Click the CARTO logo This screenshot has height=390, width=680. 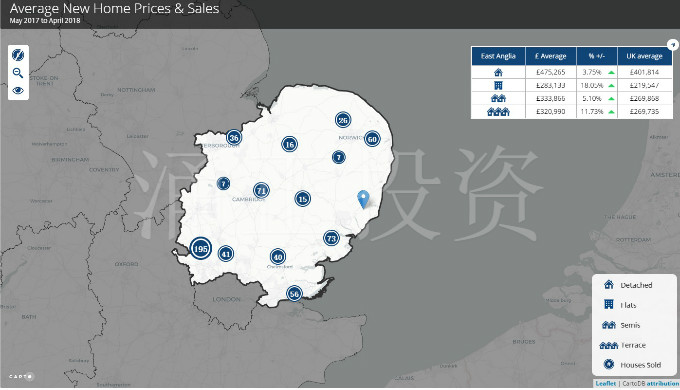click(21, 377)
